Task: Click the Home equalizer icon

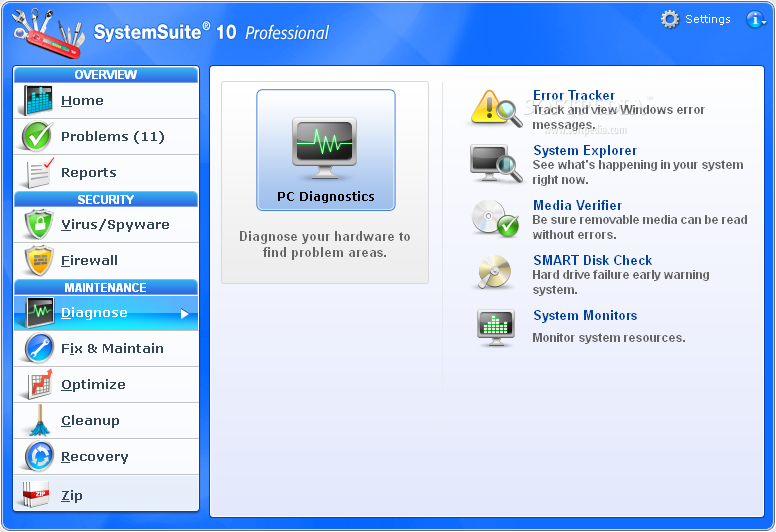Action: [38, 100]
